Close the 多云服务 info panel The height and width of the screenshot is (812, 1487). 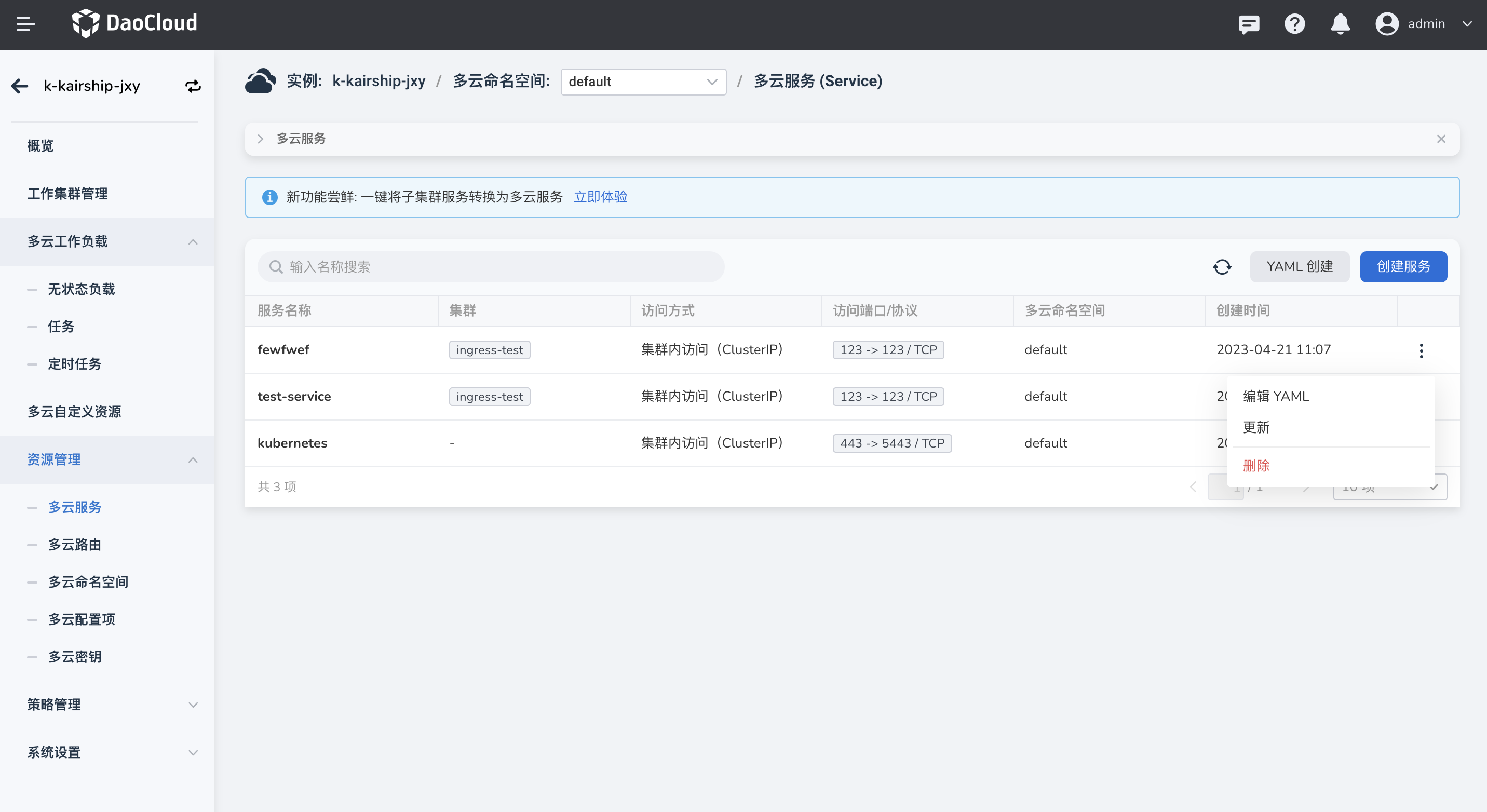coord(1441,139)
